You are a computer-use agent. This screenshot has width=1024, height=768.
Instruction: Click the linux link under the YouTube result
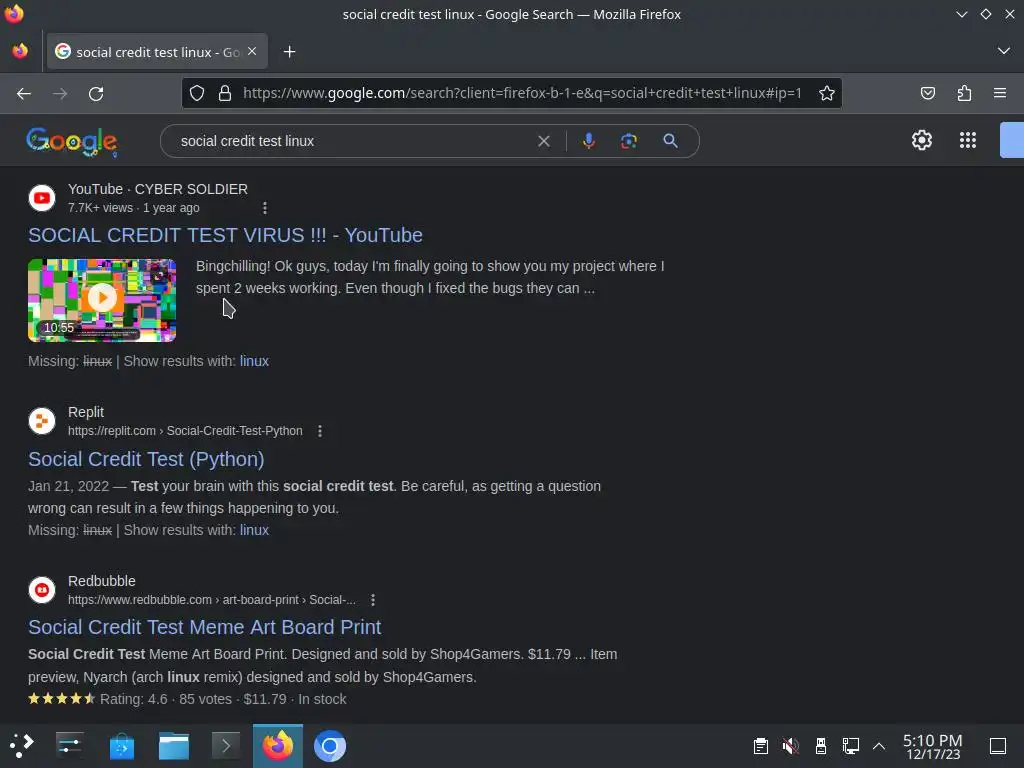[x=254, y=361]
